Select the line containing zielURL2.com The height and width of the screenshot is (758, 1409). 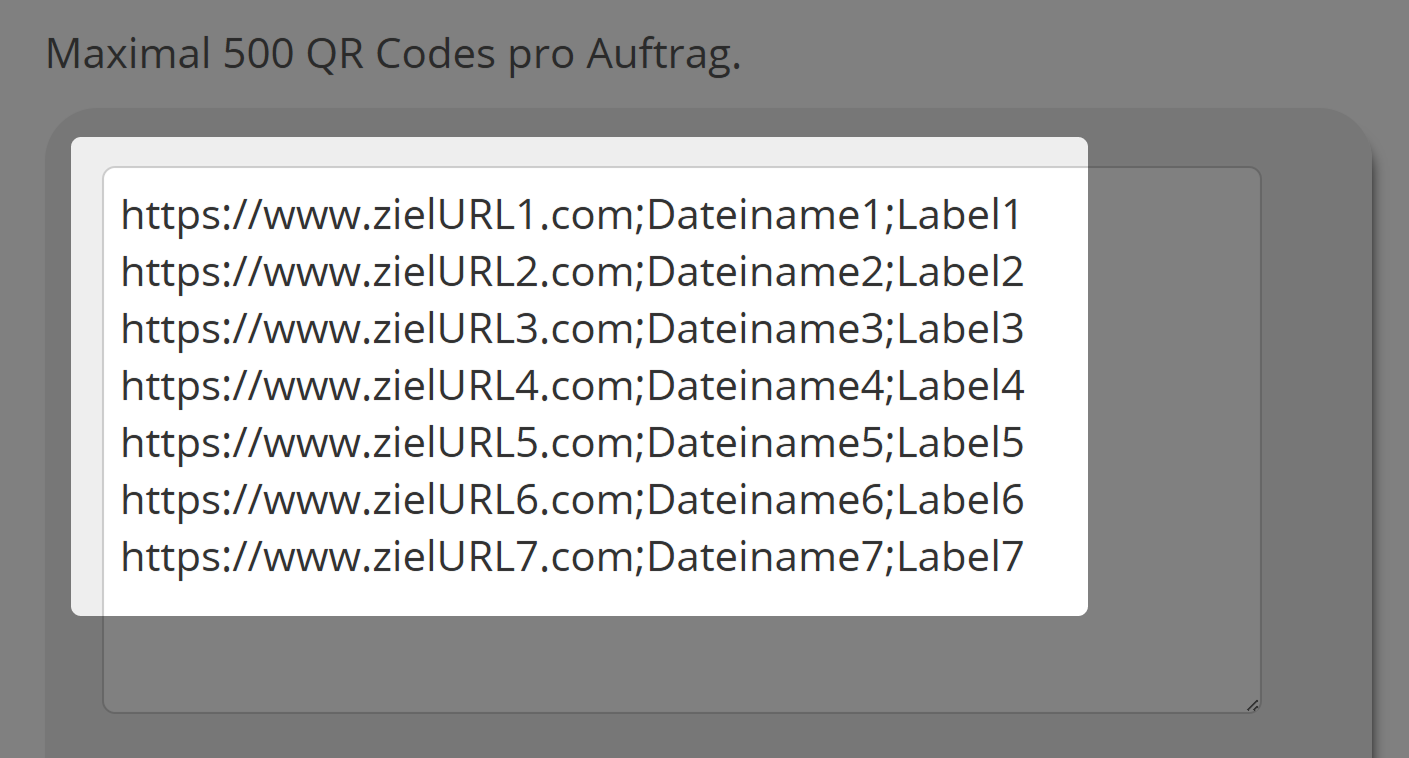pos(570,271)
